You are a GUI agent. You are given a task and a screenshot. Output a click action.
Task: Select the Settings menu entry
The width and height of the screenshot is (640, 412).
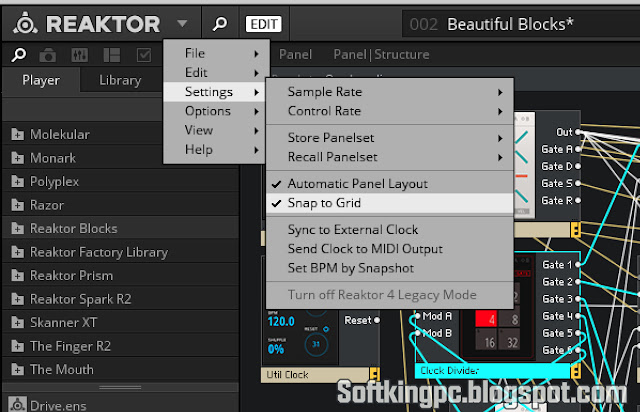(215, 91)
